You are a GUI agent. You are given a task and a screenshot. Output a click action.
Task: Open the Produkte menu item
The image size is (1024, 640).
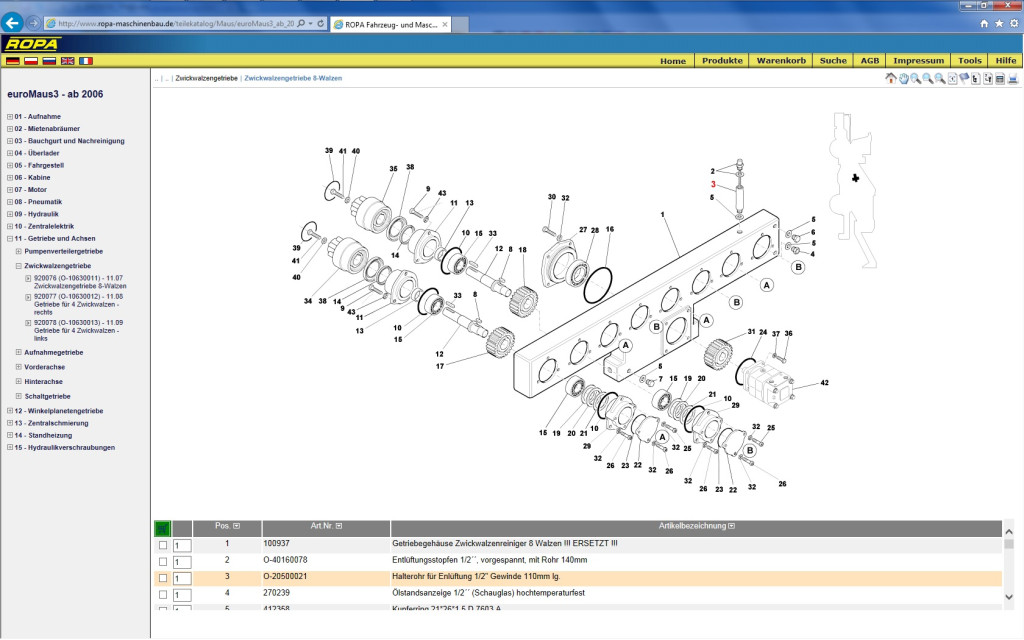722,61
